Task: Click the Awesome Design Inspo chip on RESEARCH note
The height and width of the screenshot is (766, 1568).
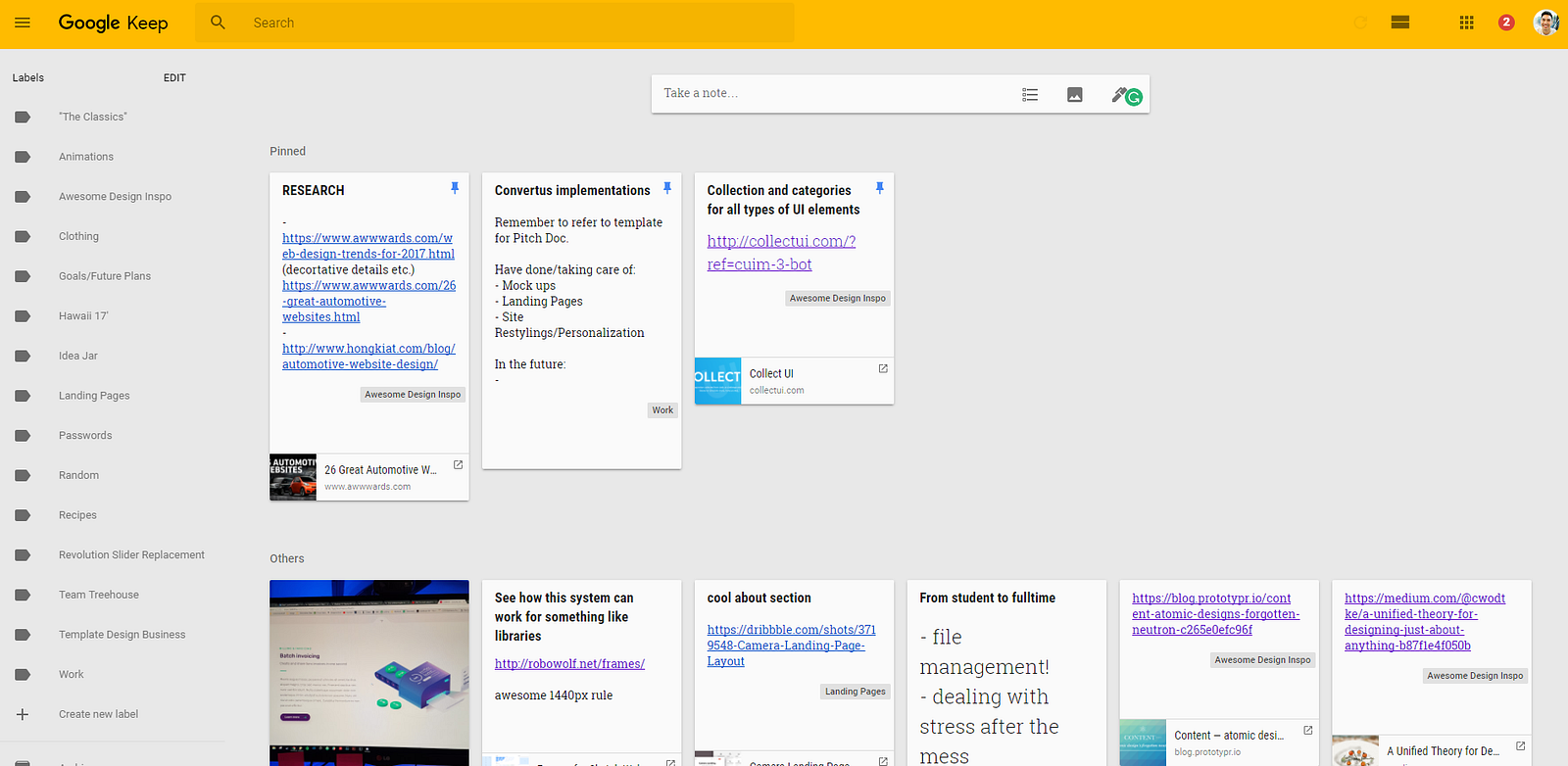Action: pos(413,395)
